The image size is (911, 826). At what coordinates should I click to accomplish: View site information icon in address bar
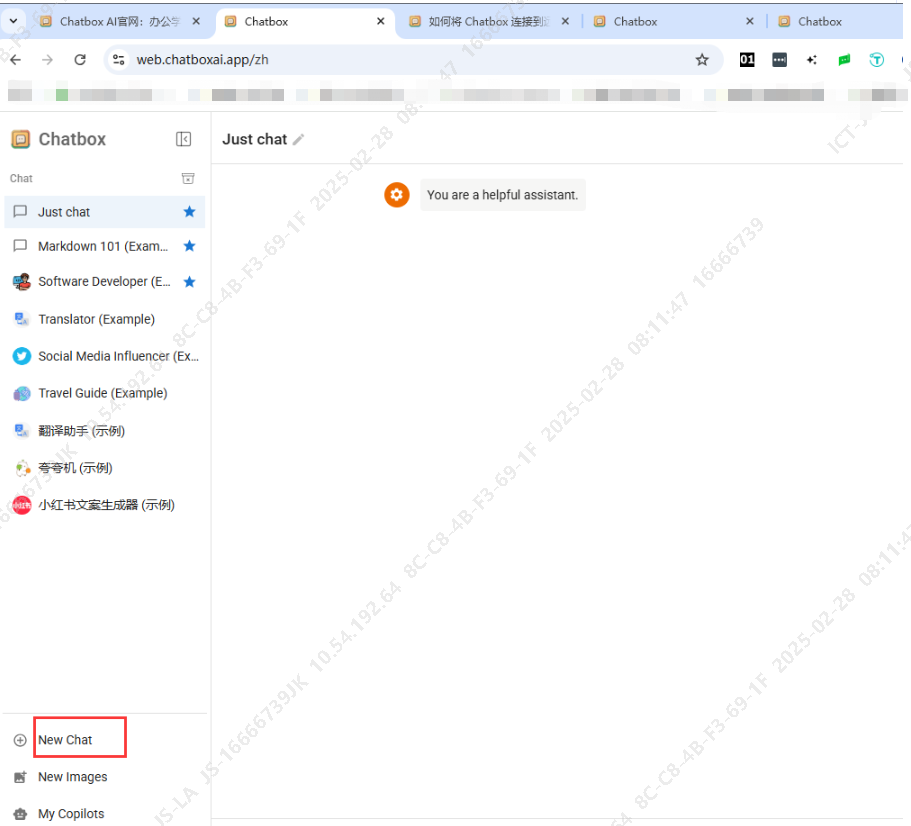[119, 60]
